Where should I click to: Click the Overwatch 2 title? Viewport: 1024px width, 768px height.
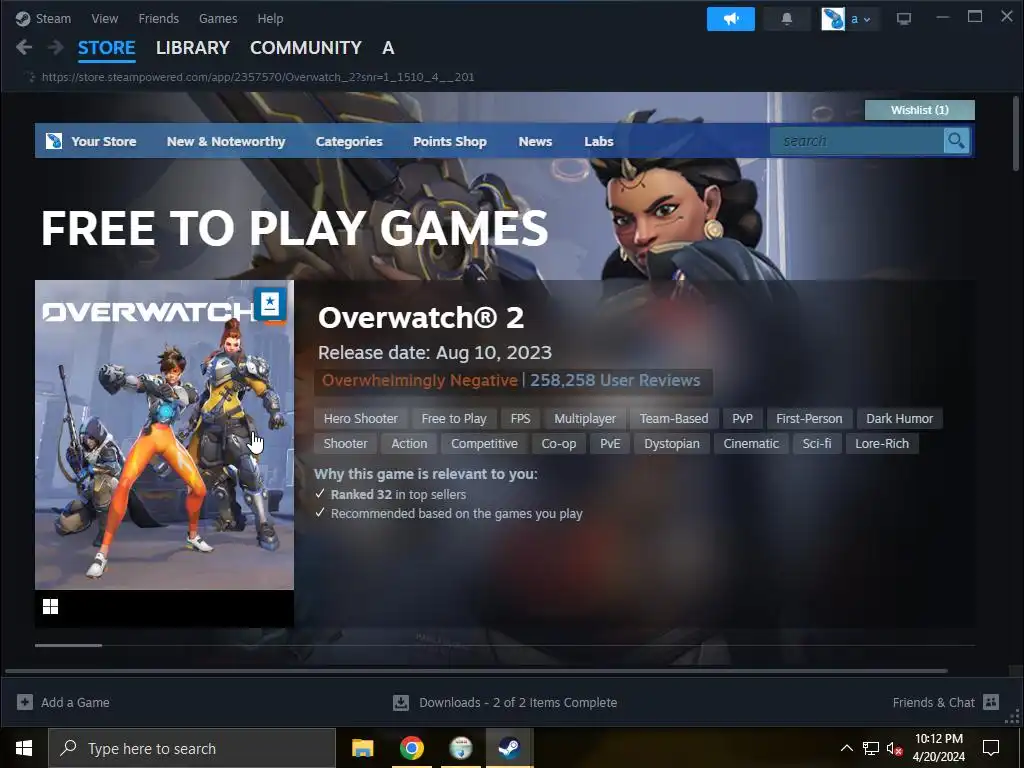click(421, 317)
